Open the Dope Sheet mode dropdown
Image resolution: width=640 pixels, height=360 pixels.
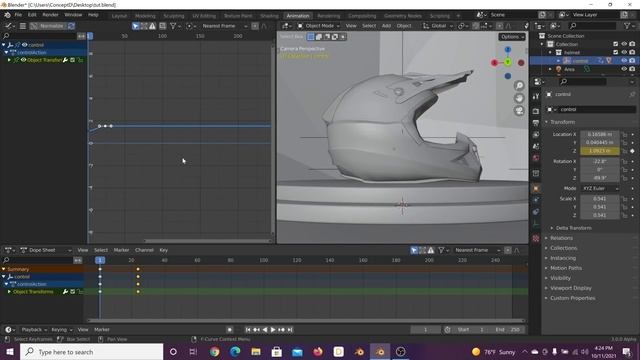tap(45, 250)
